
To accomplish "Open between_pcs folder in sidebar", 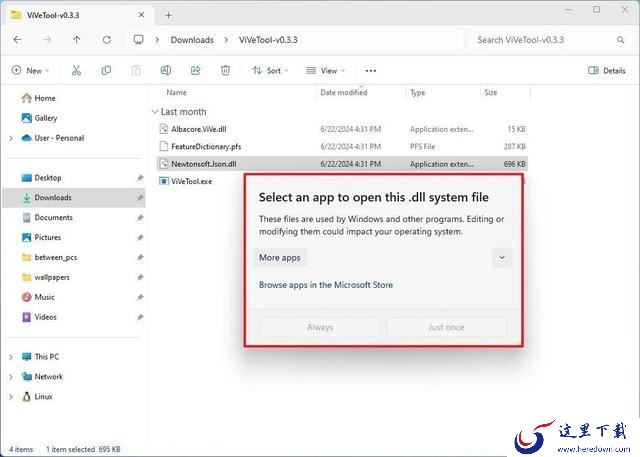I will (x=49, y=257).
